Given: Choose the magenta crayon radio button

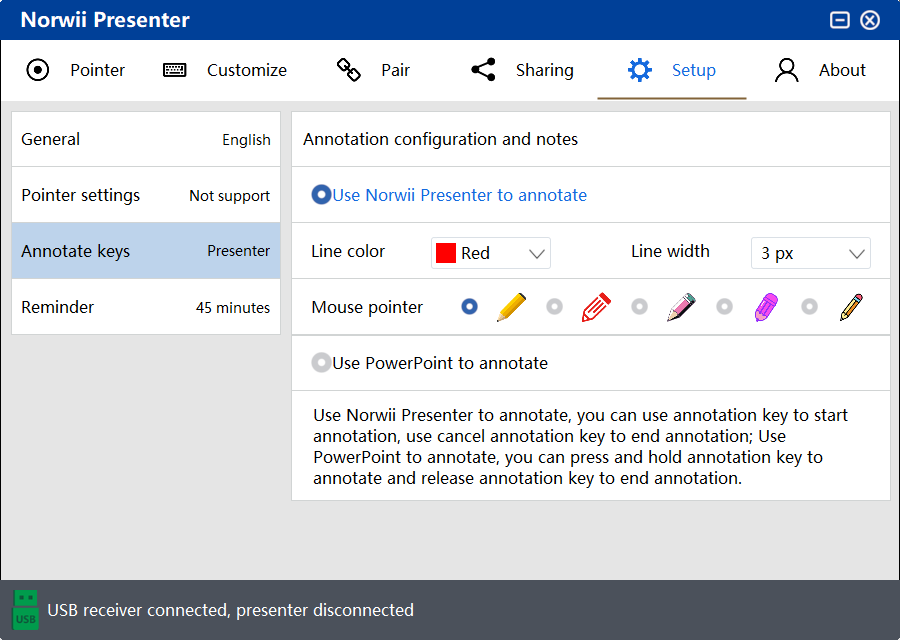Looking at the screenshot, I should [724, 307].
